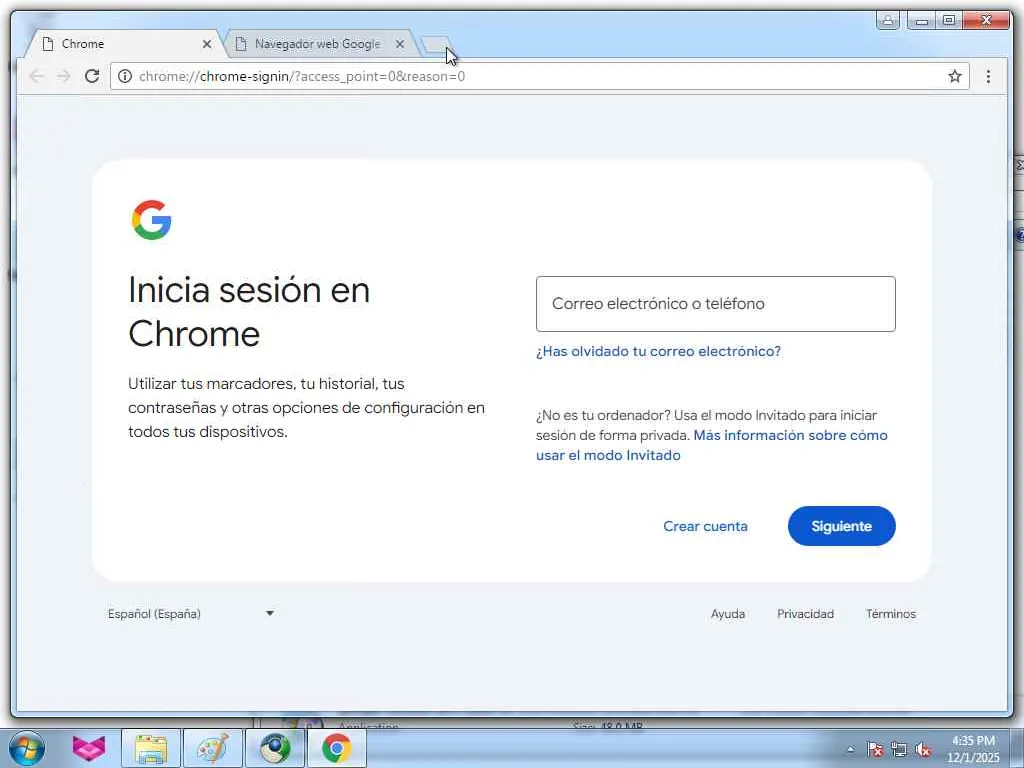Open the Paint palette taskbar icon
The height and width of the screenshot is (768, 1024).
[213, 748]
